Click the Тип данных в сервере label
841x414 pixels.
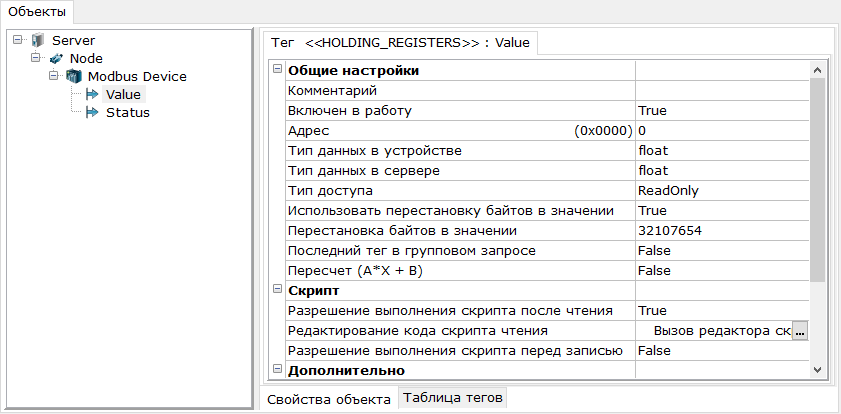pos(364,171)
